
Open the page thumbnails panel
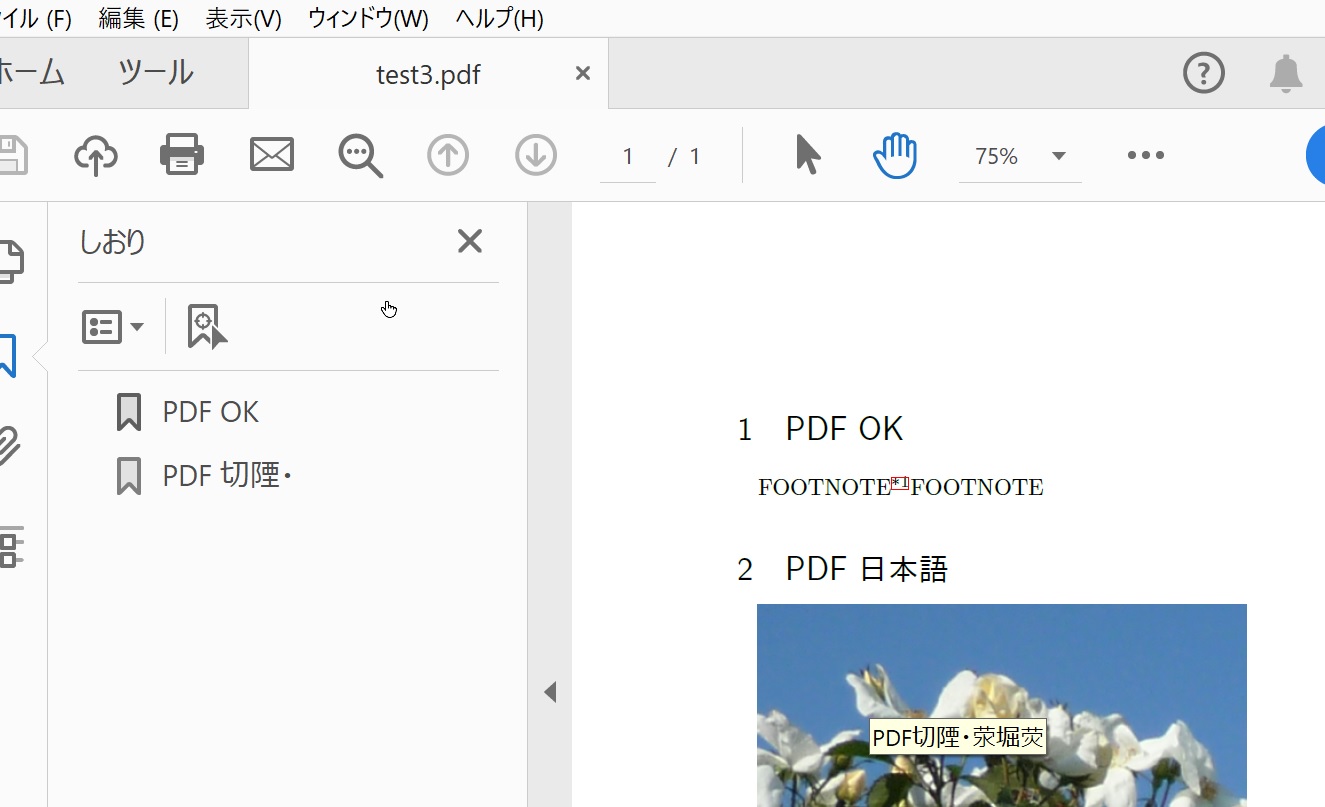click(x=8, y=259)
